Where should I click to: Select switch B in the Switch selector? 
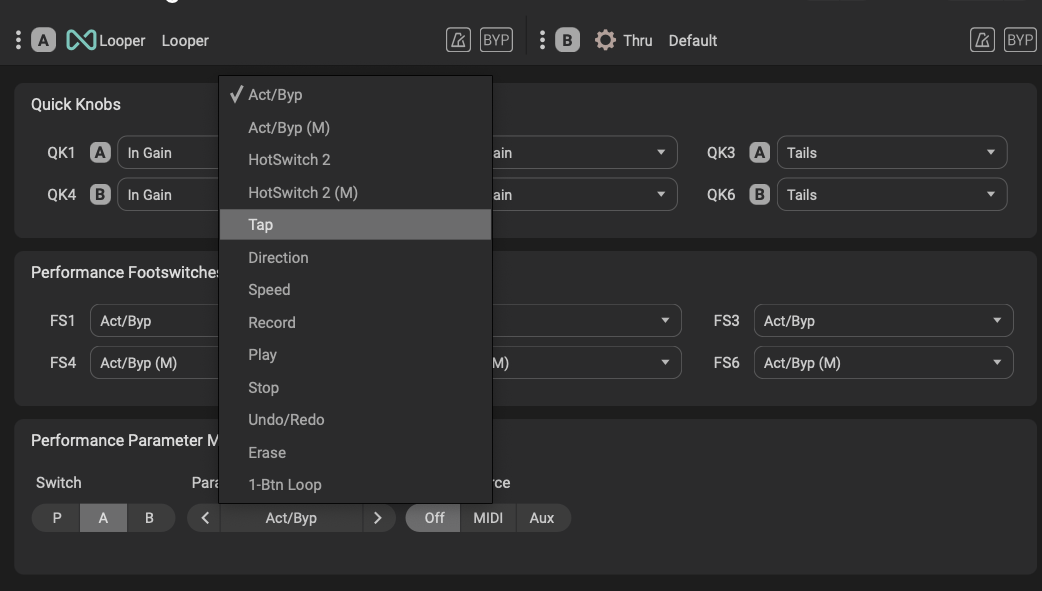150,518
